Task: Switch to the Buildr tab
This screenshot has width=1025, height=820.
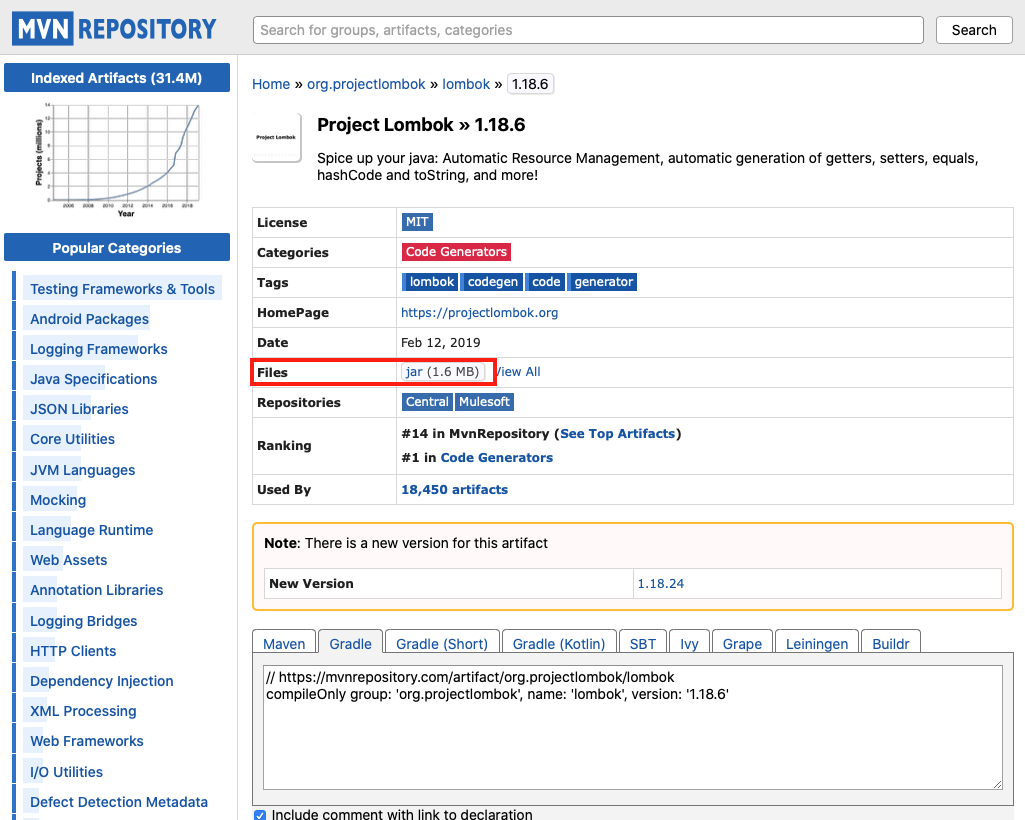Action: click(x=890, y=643)
